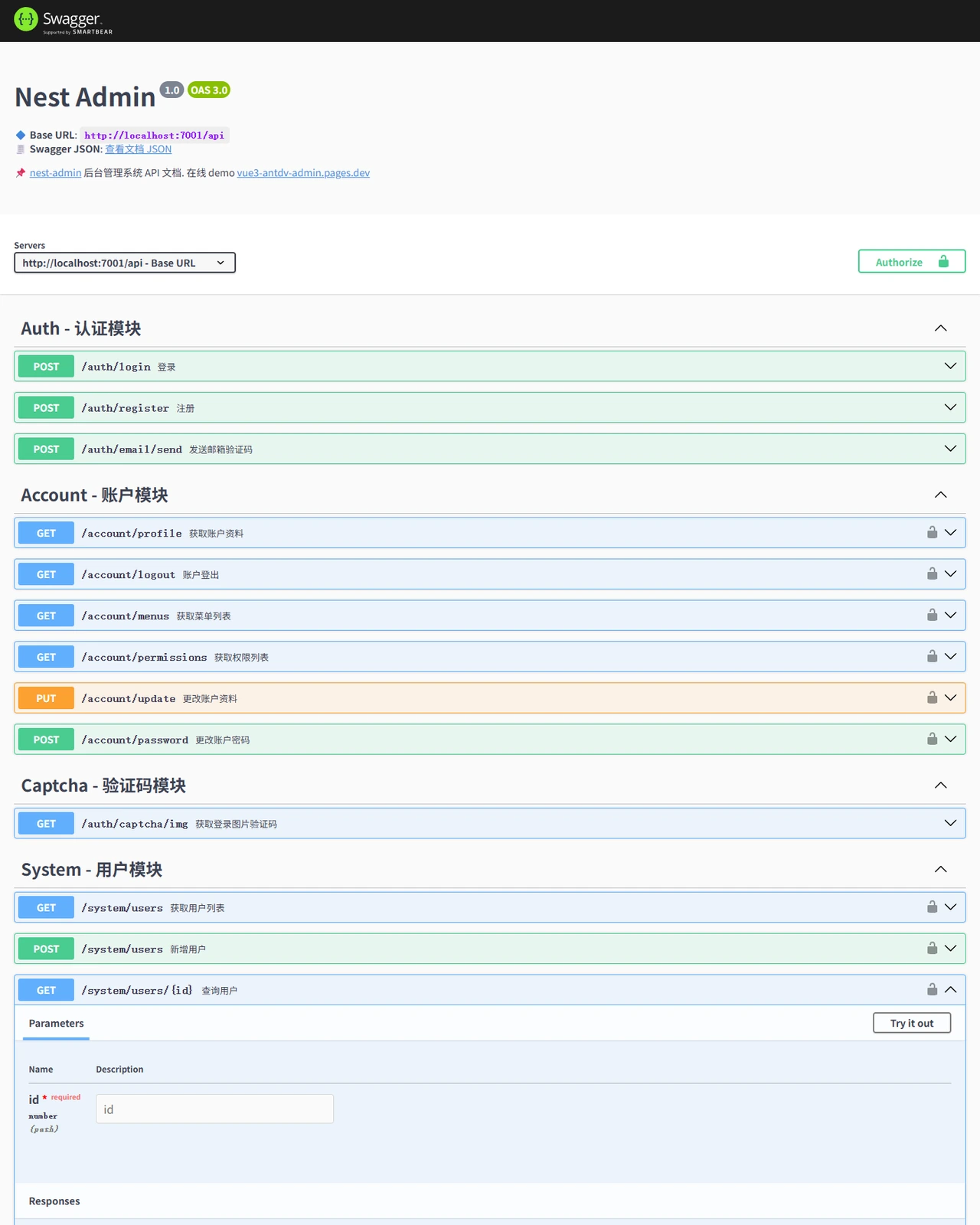Click the /account/permissions endpoint path
The height and width of the screenshot is (1225, 980).
[144, 658]
